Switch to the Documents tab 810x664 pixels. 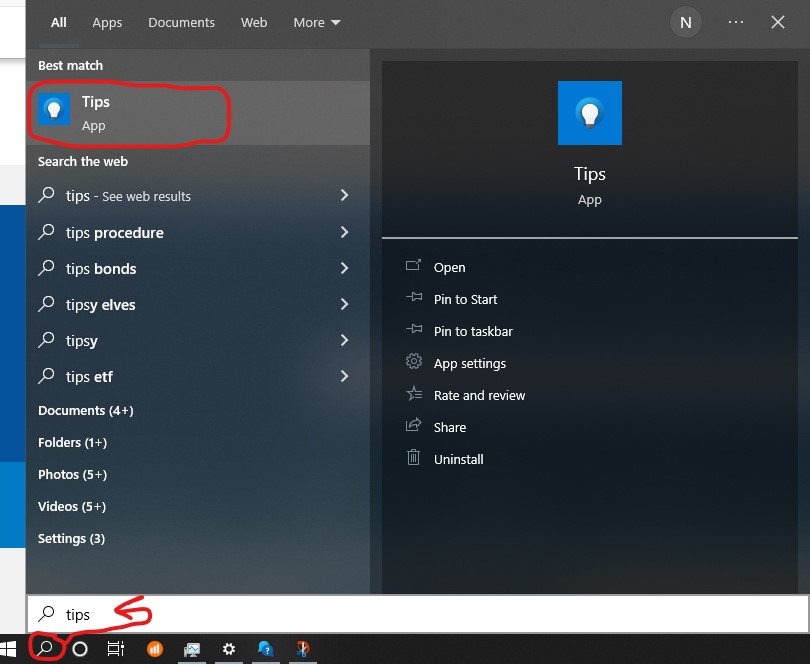pyautogui.click(x=181, y=23)
